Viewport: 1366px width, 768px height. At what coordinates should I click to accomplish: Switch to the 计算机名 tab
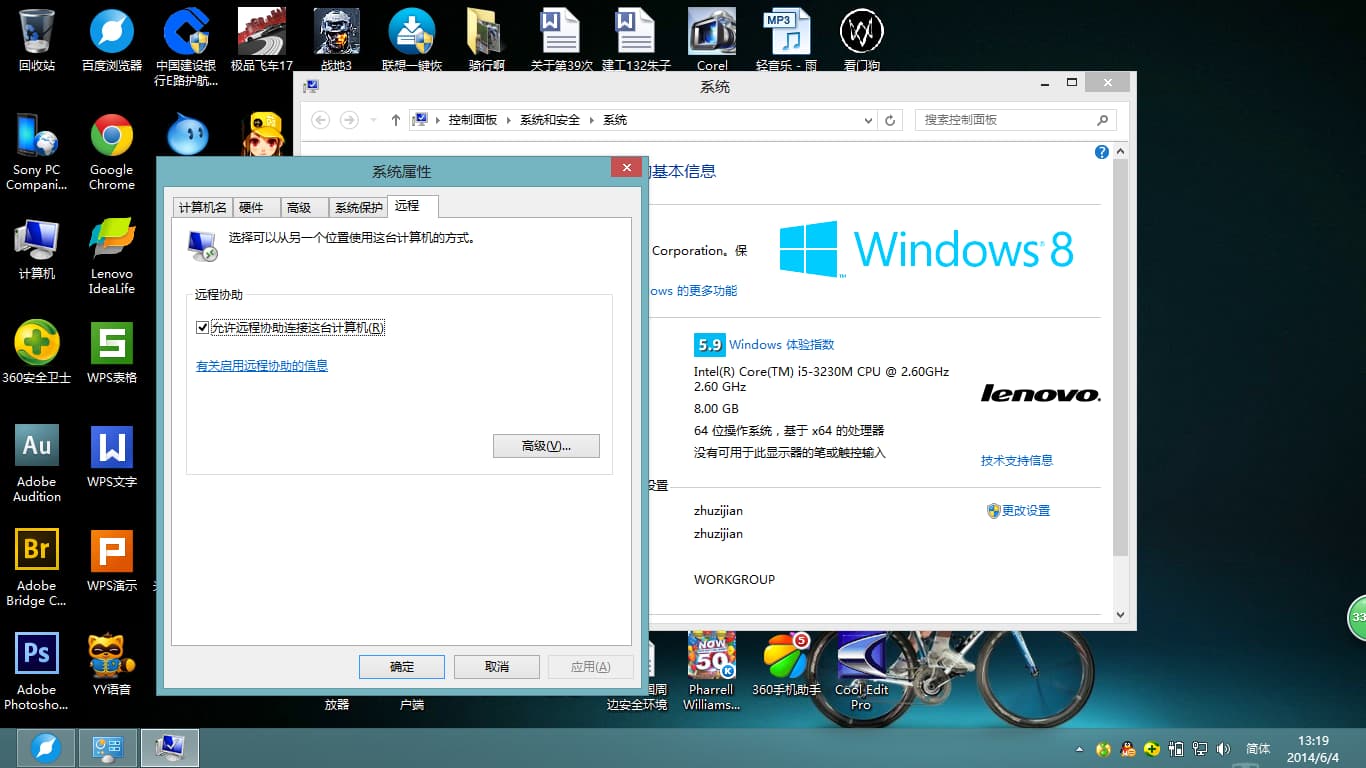pyautogui.click(x=202, y=207)
